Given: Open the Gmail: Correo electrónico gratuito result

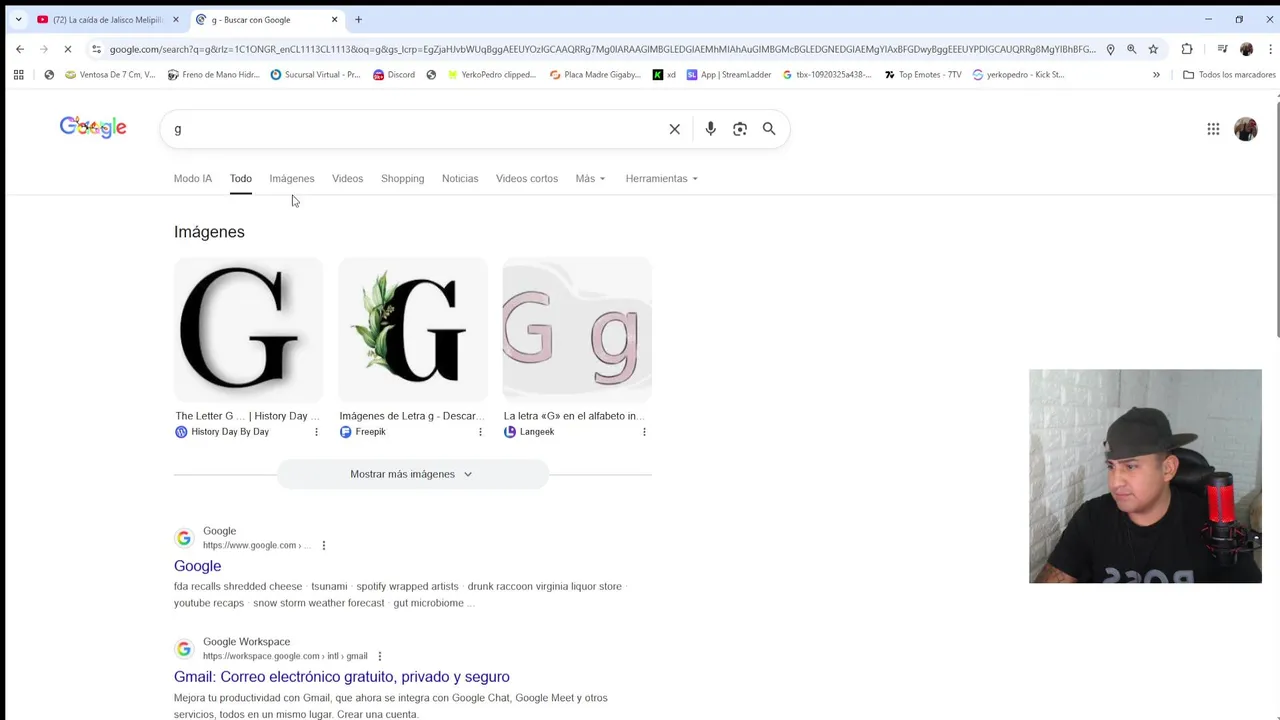Looking at the screenshot, I should 342,677.
